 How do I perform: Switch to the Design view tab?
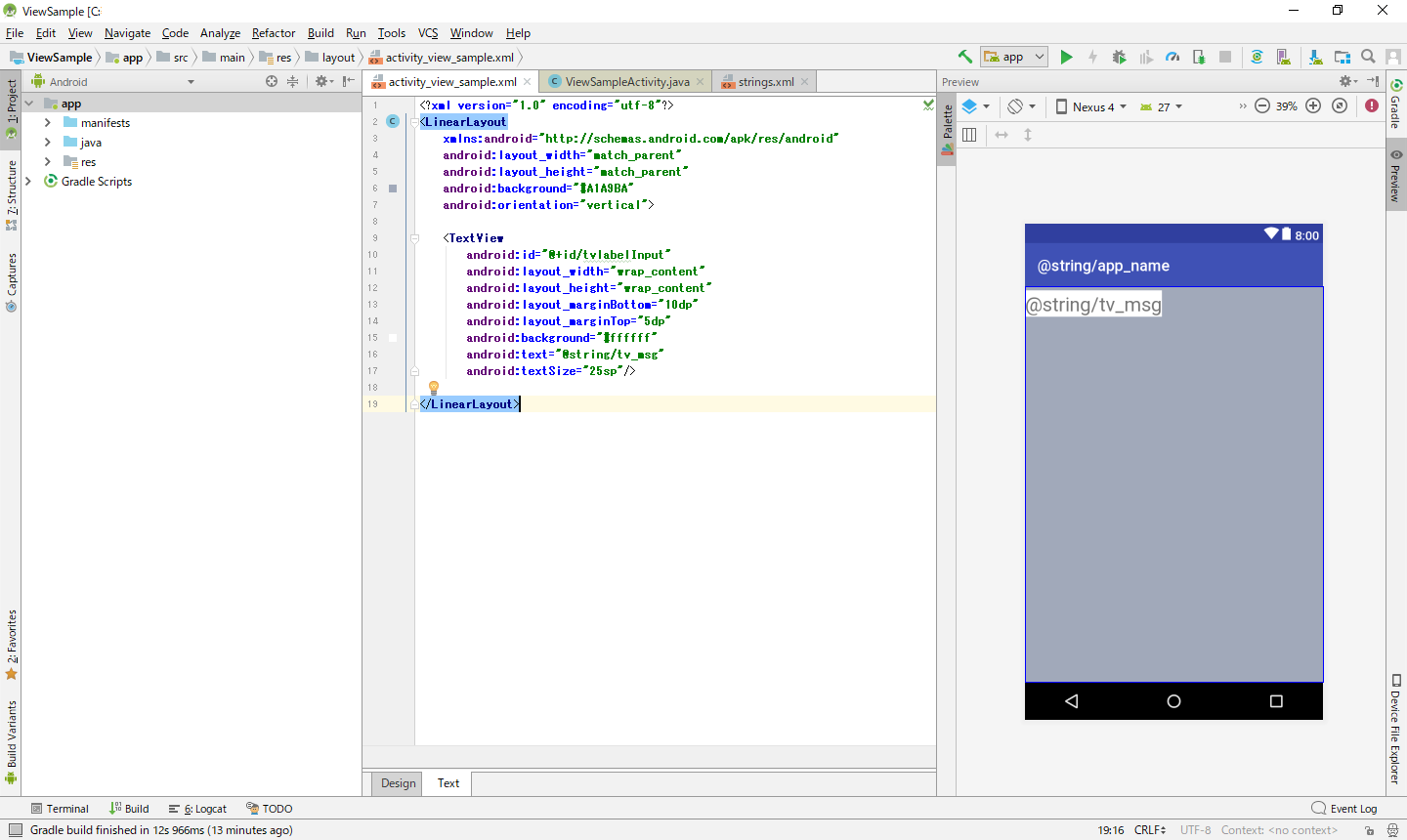click(398, 783)
